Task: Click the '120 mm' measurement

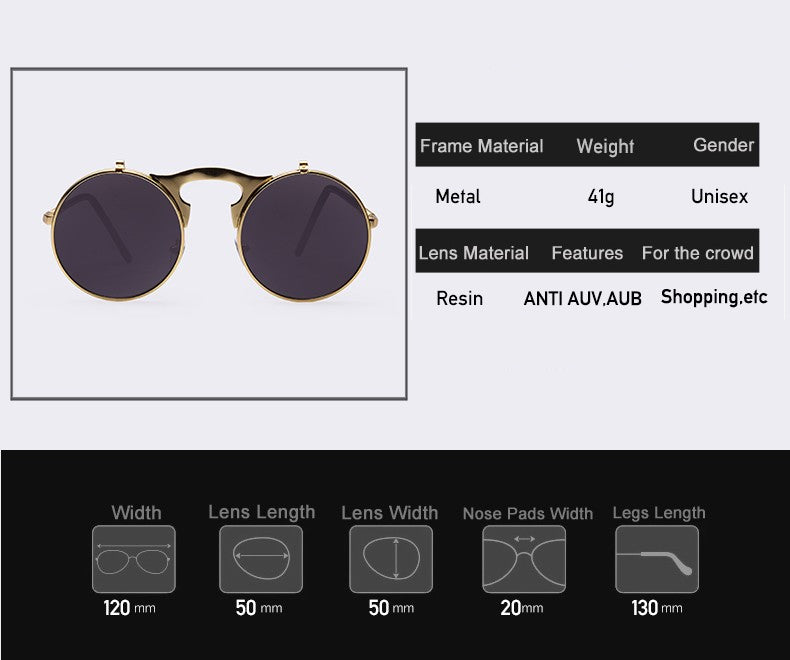Action: (129, 608)
